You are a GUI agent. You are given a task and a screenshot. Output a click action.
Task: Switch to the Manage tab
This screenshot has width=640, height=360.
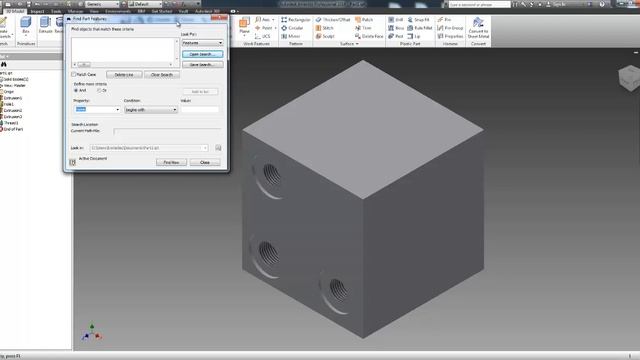[x=76, y=11]
